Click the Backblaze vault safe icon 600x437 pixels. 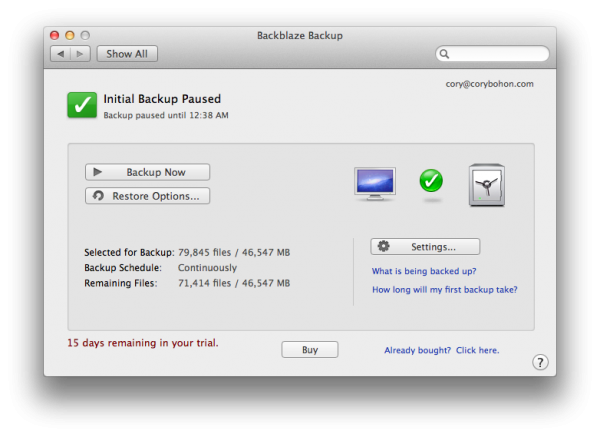(487, 185)
